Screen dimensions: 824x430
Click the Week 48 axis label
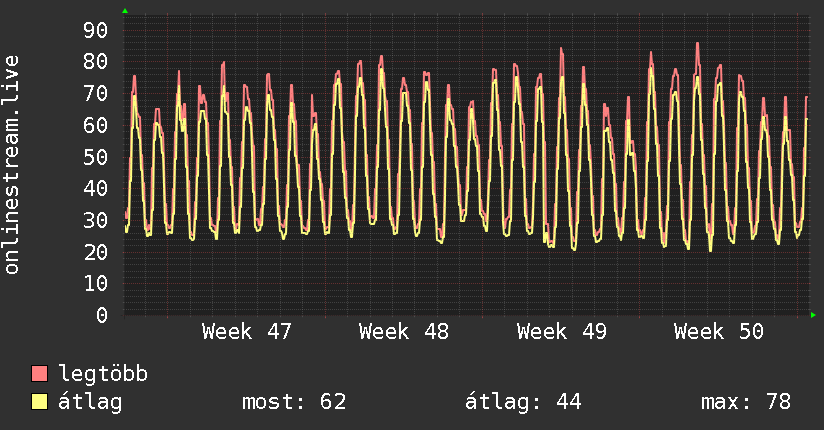tap(404, 332)
